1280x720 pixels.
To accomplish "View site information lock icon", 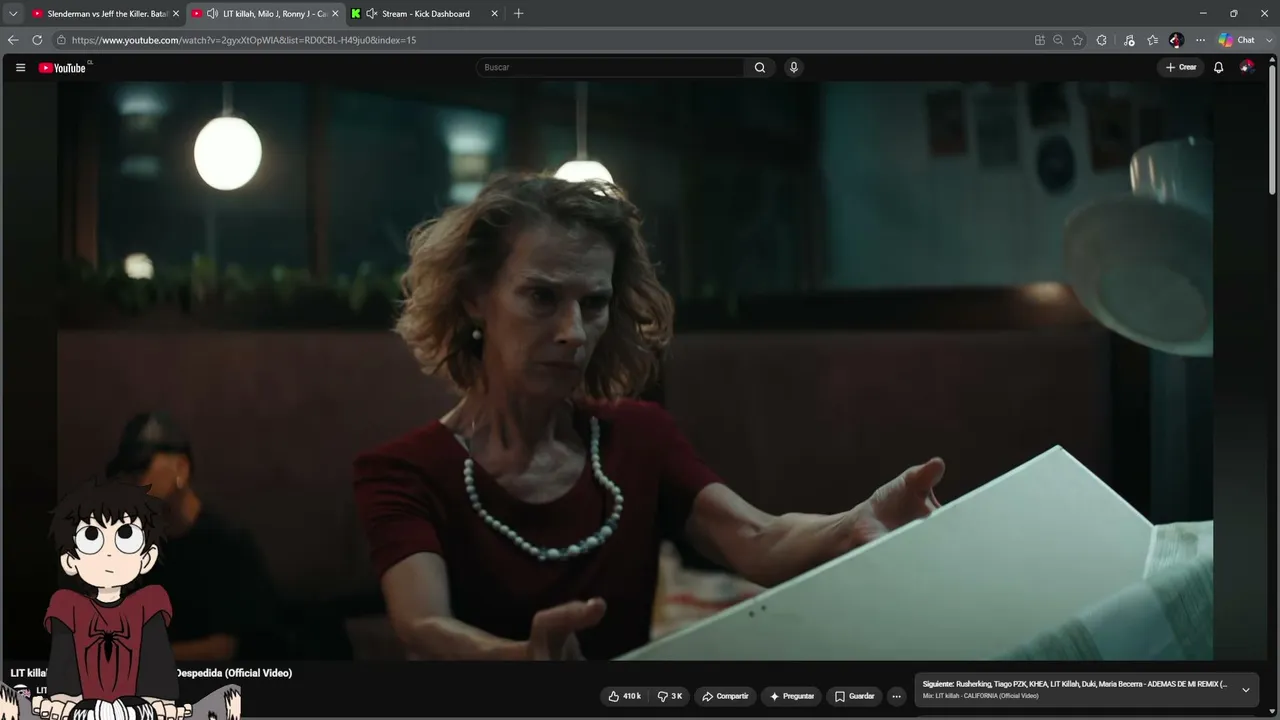I will pos(61,40).
